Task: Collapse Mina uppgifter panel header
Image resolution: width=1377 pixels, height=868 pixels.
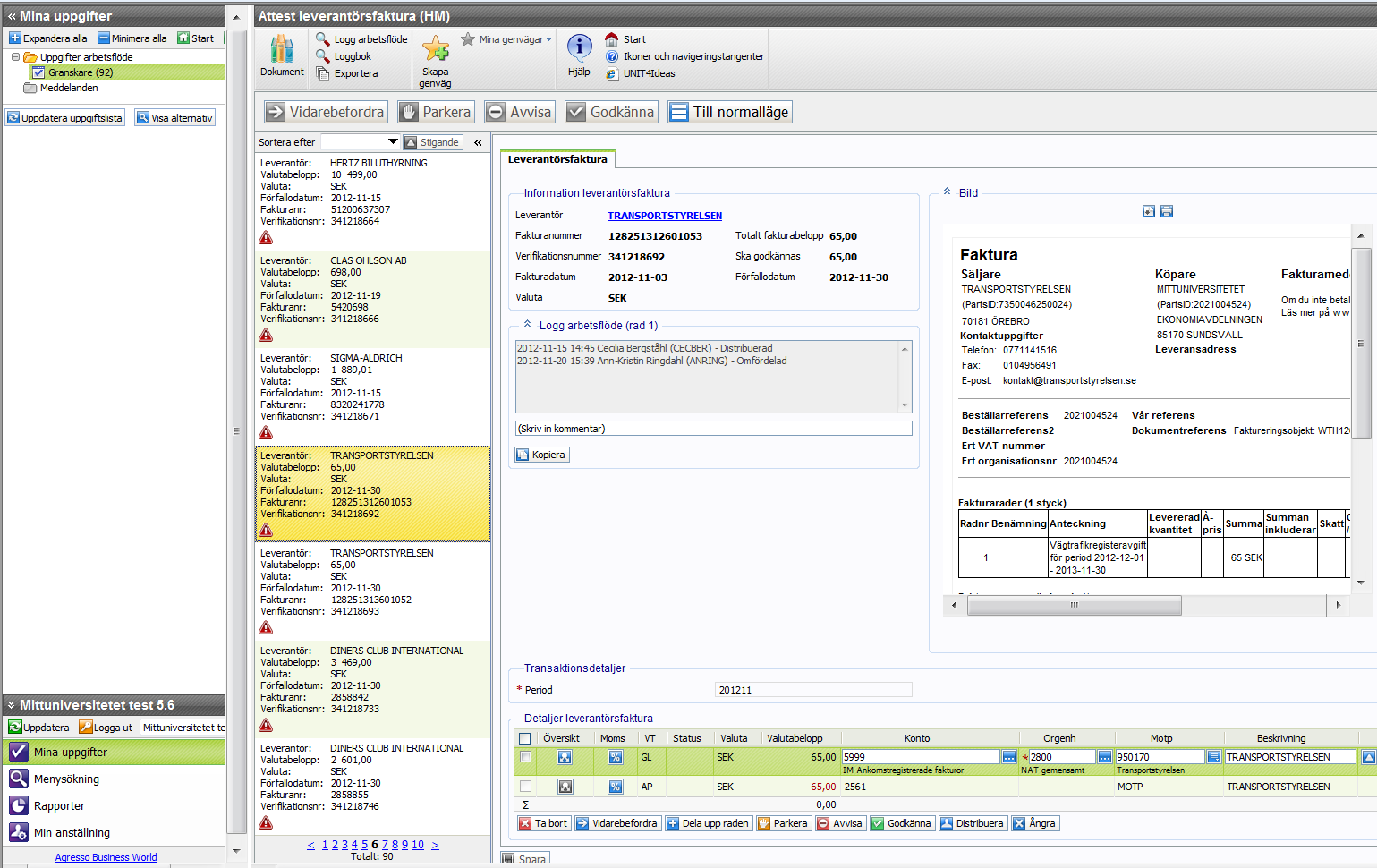Action: coord(12,16)
